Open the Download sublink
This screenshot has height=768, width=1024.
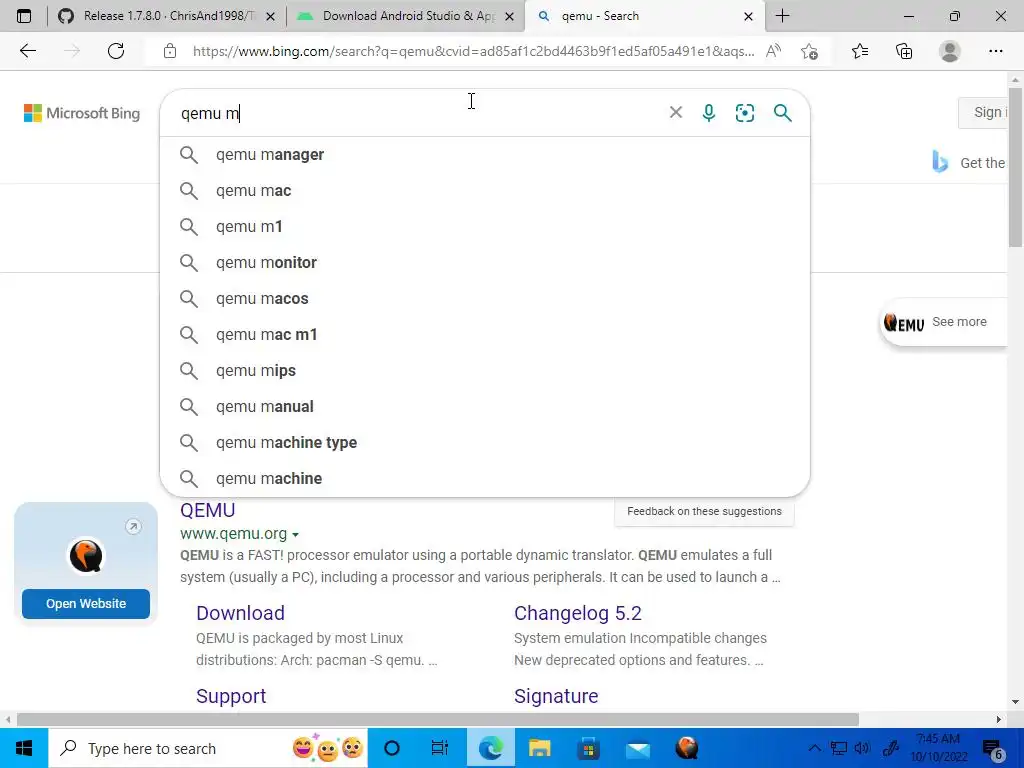pos(240,613)
